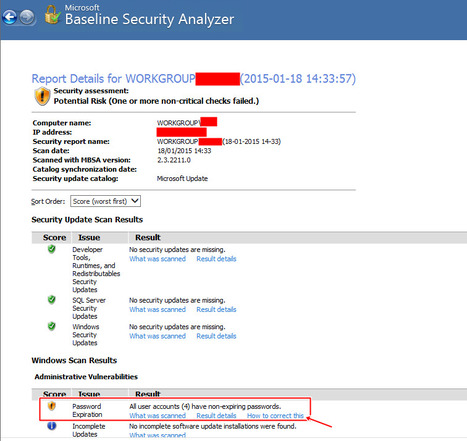Click the MBSA padlock logo icon
The width and height of the screenshot is (467, 441).
[52, 15]
